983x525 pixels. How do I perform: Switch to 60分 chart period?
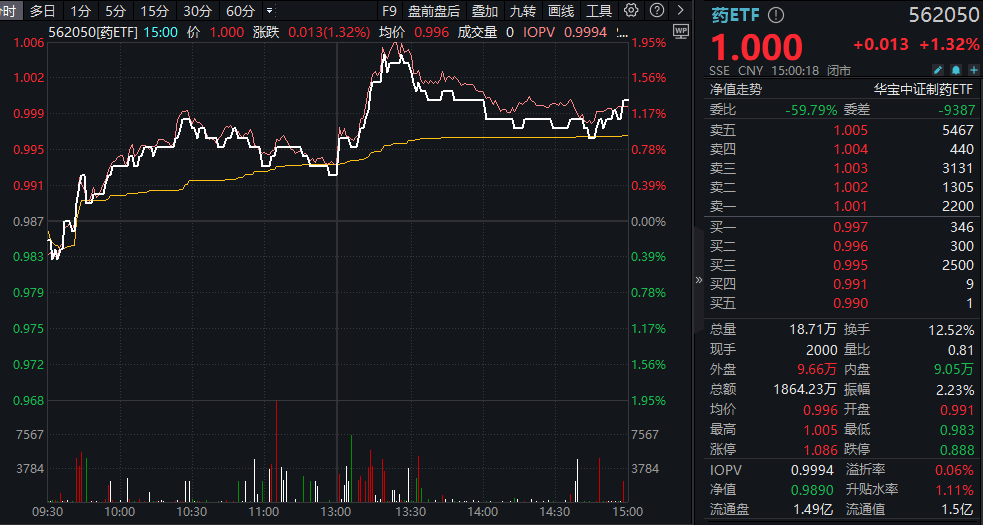(241, 11)
